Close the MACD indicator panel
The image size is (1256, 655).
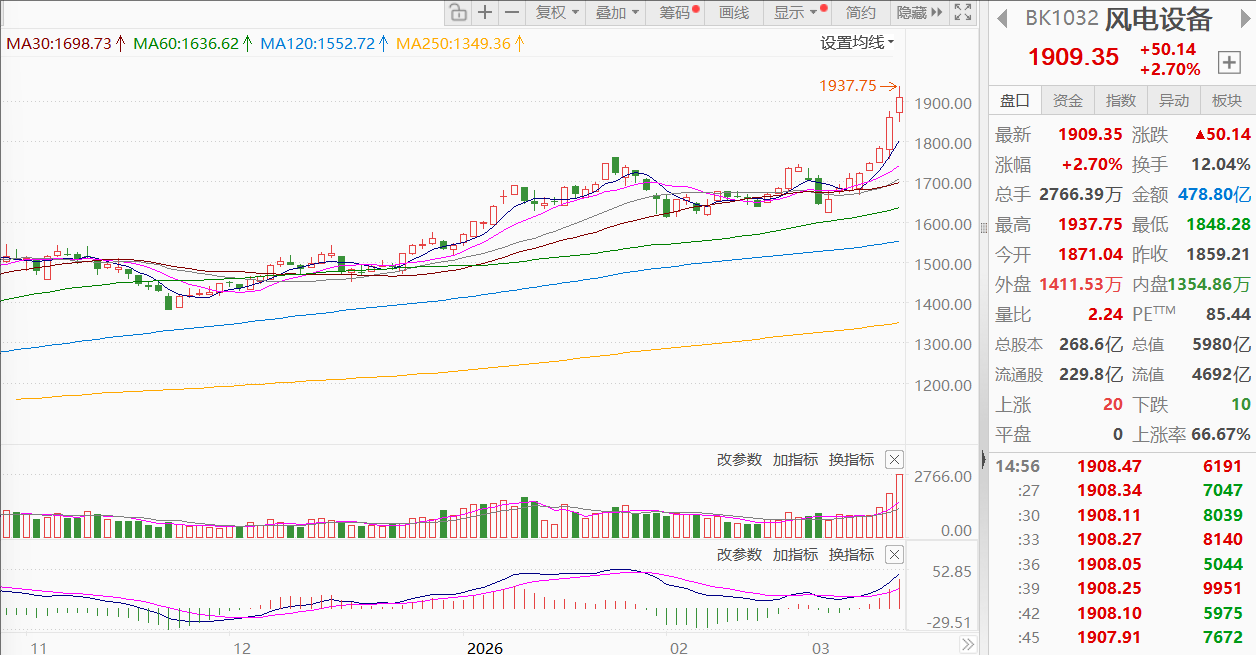(894, 554)
